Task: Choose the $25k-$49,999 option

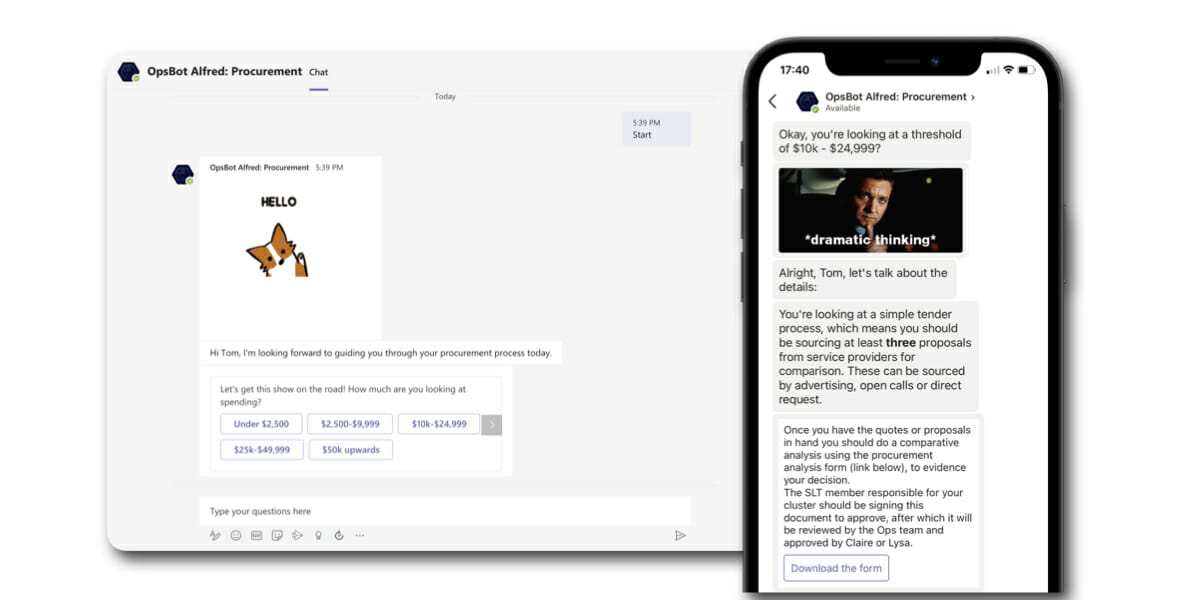Action: (261, 450)
